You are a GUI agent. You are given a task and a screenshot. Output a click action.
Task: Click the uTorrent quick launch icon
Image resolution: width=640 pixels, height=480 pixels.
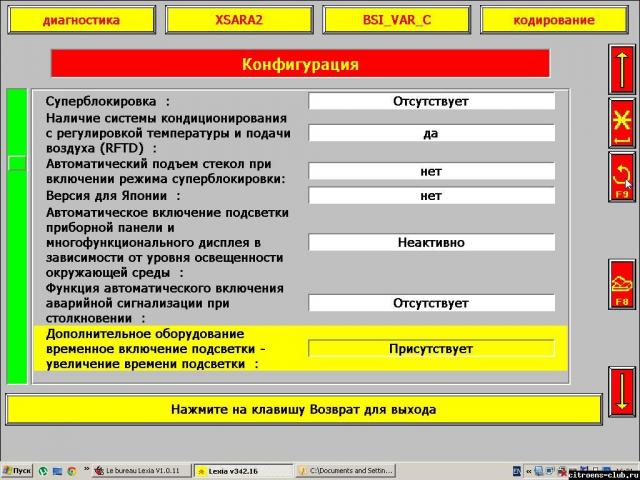[43, 471]
